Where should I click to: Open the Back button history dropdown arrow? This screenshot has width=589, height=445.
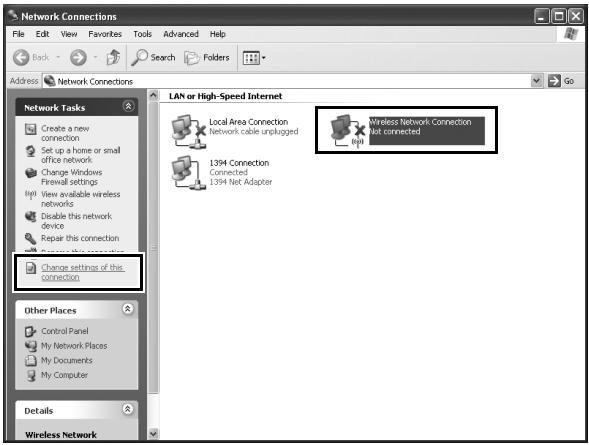tap(58, 57)
